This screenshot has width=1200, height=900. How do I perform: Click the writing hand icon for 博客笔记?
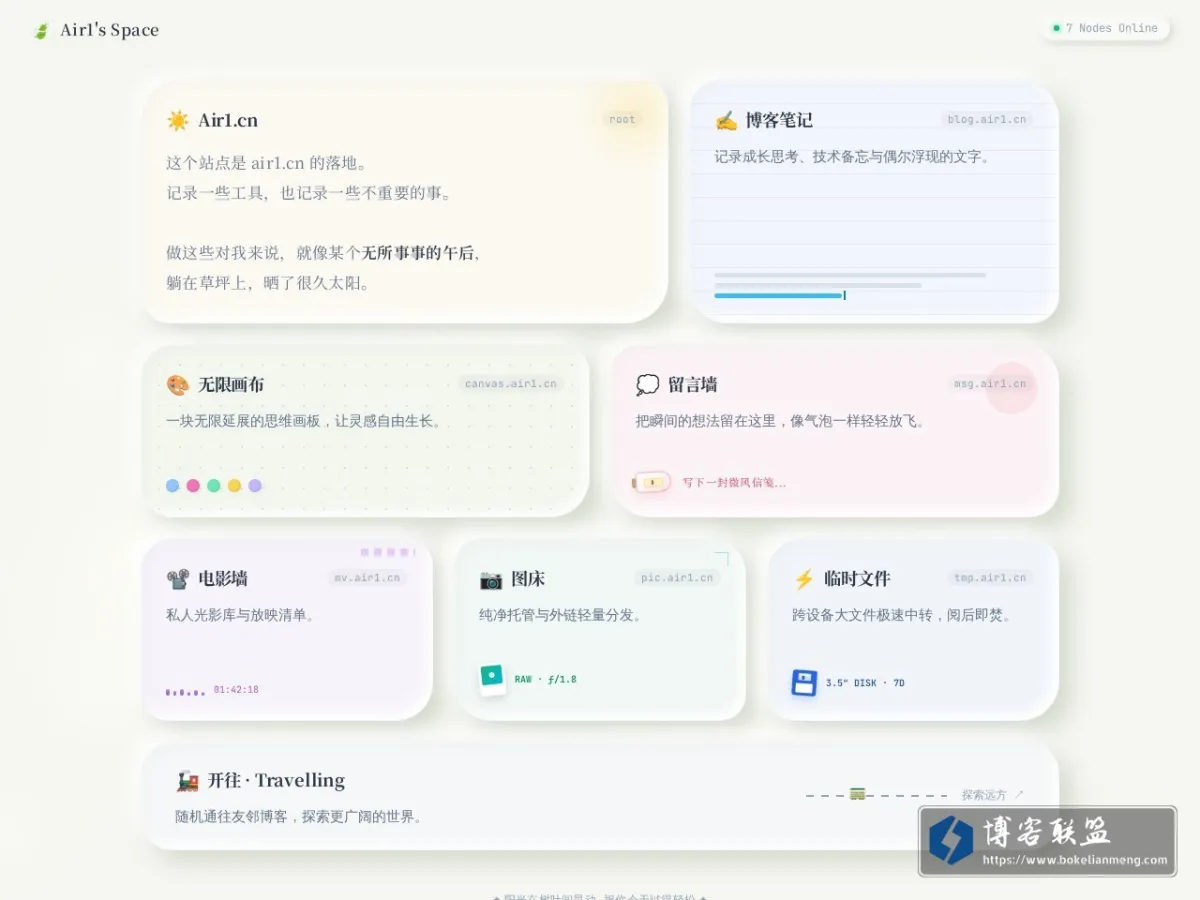(x=726, y=121)
